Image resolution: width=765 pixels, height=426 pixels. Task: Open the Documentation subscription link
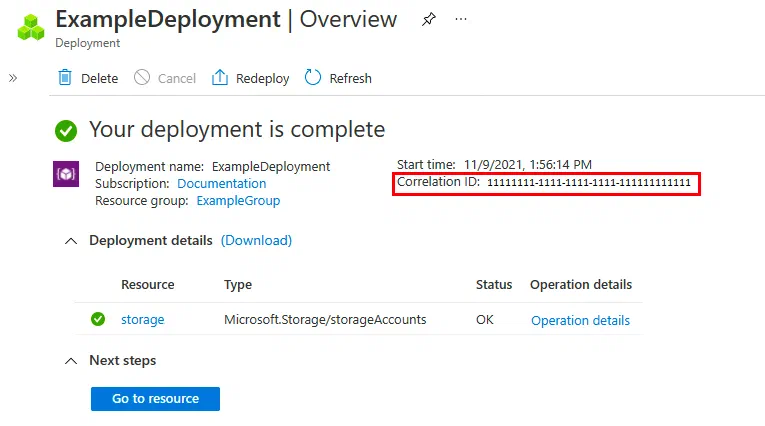(221, 183)
